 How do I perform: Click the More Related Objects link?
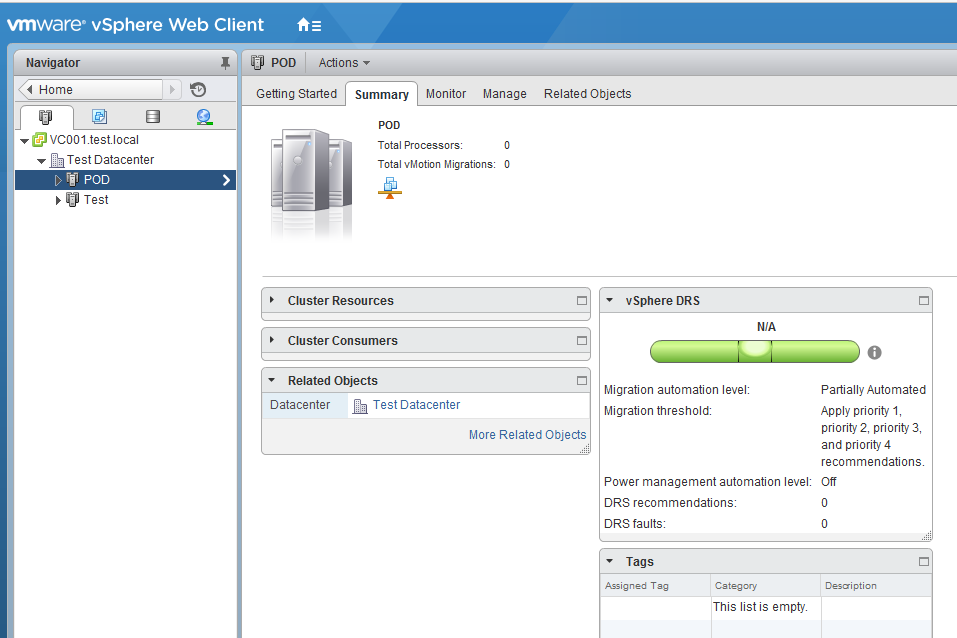527,434
